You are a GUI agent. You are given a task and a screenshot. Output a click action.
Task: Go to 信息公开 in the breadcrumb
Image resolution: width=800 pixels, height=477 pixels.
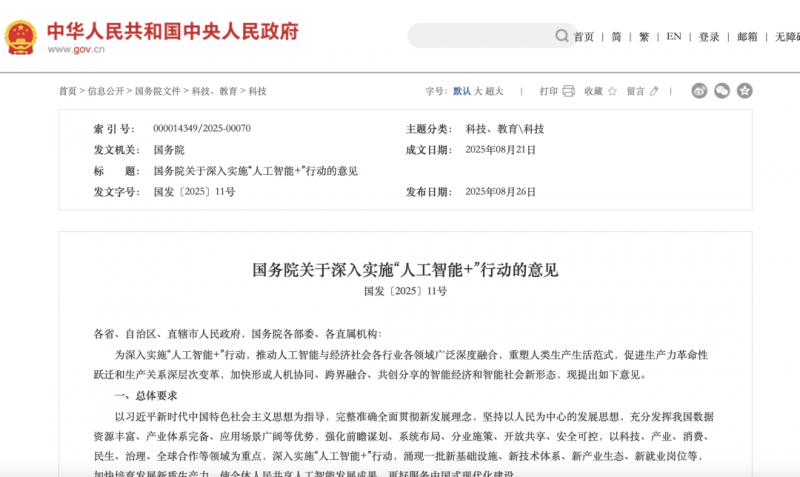106,91
